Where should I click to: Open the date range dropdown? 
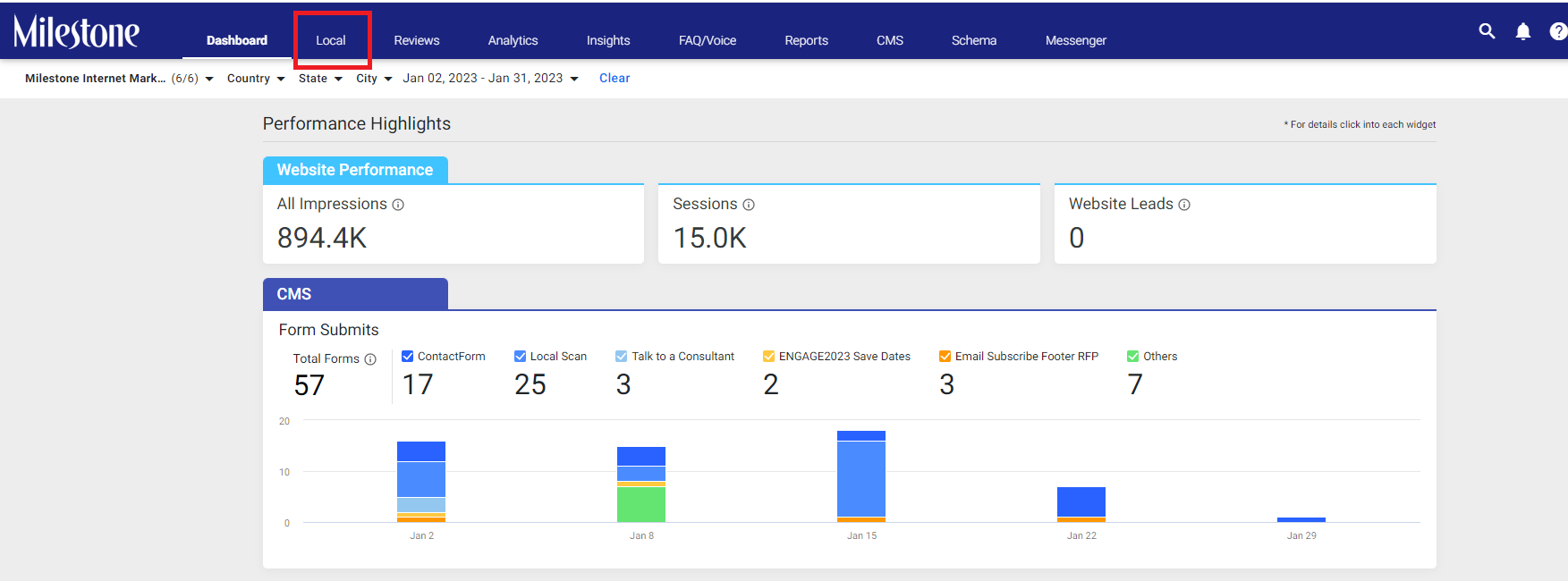pos(490,79)
